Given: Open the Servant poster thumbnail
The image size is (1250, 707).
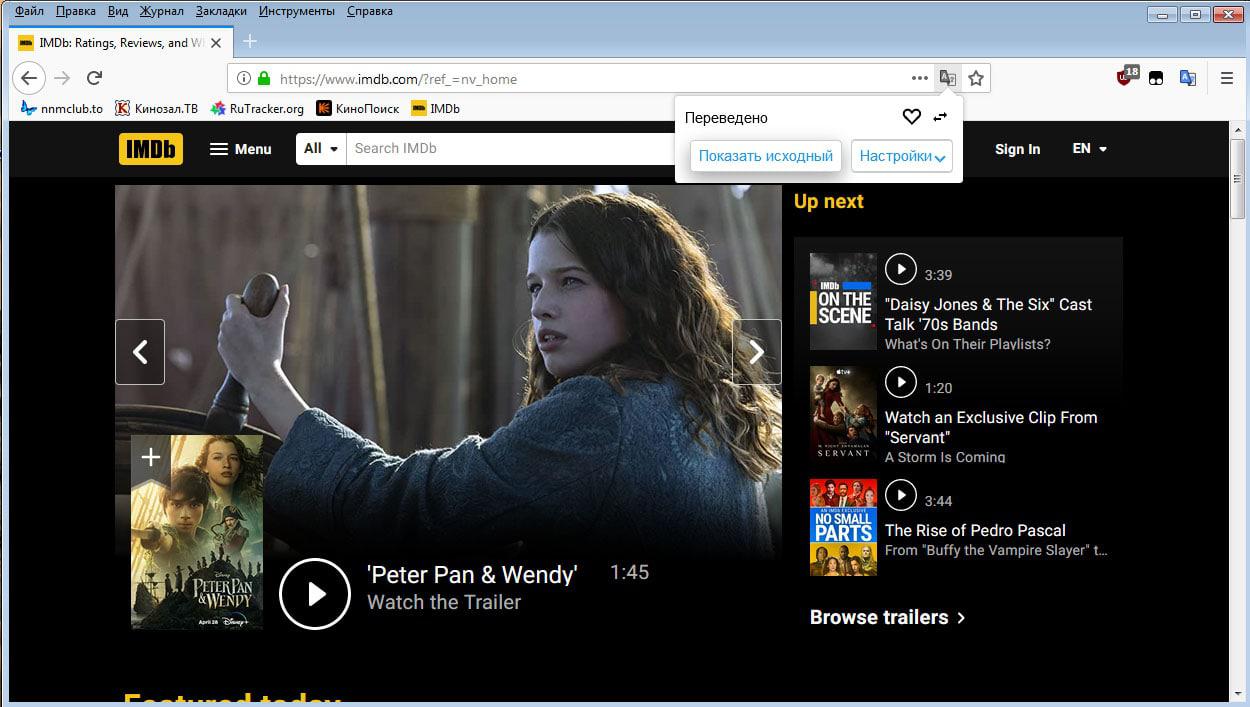Looking at the screenshot, I should [x=843, y=414].
